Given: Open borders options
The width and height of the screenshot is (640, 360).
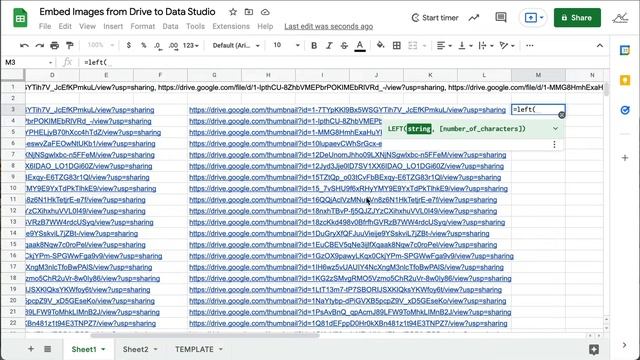Looking at the screenshot, I should tap(396, 45).
